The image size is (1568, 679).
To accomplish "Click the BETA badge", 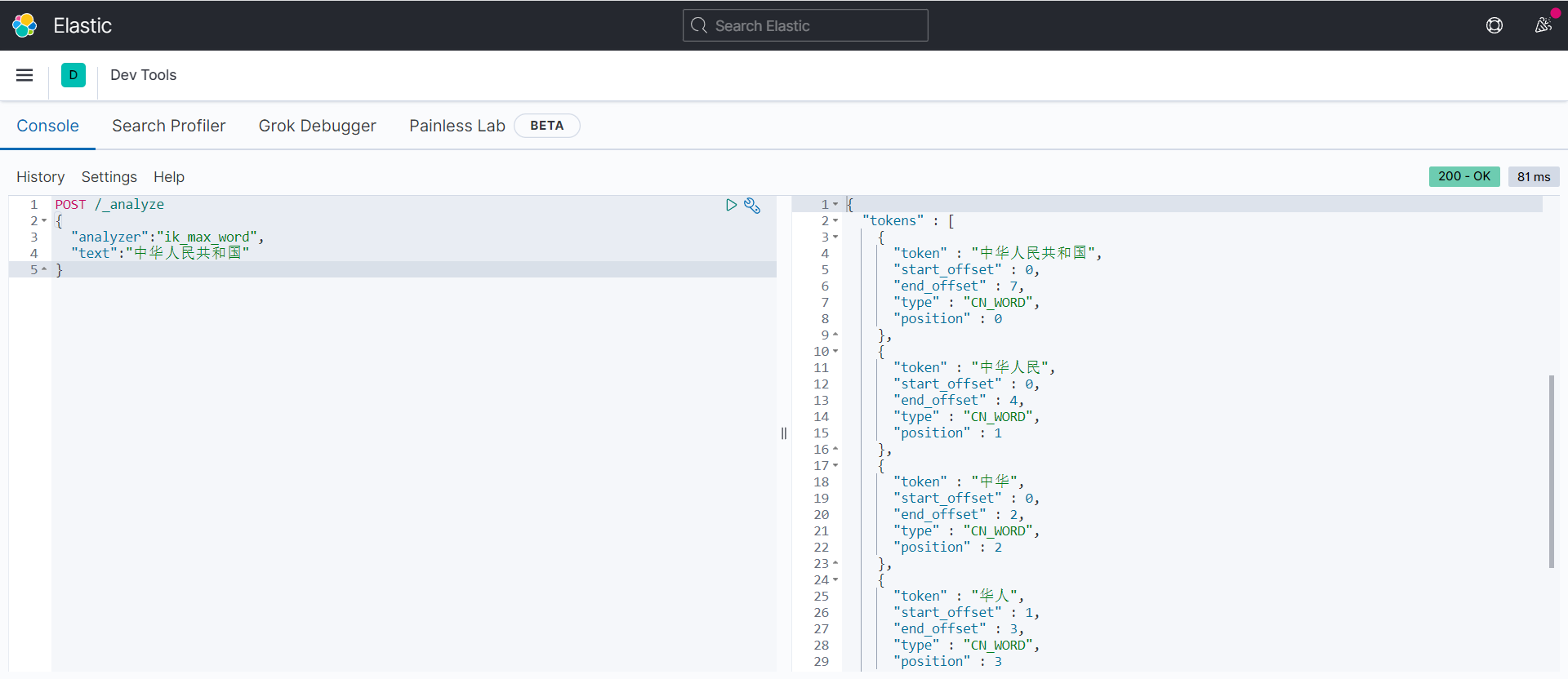I will coord(547,126).
